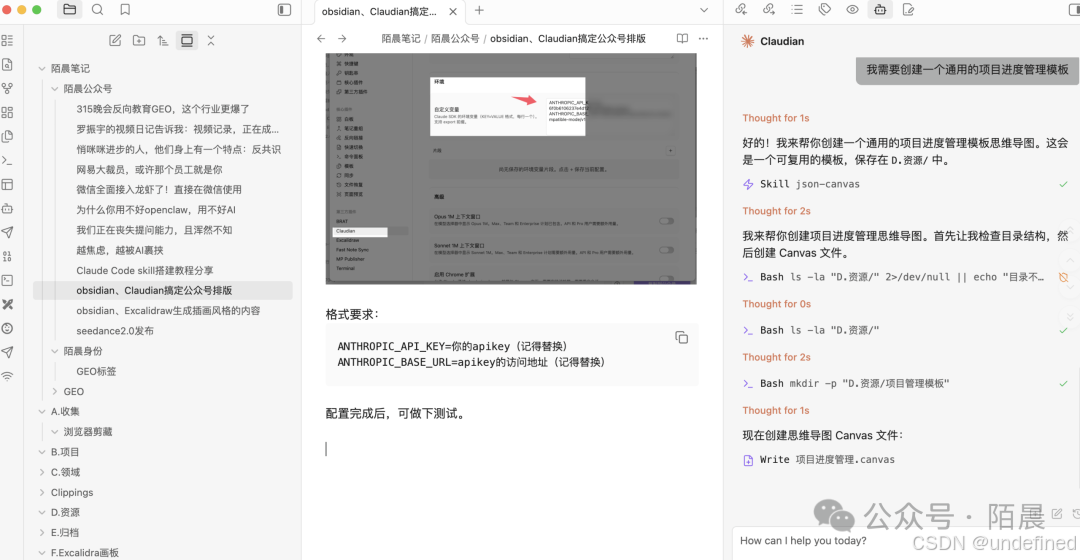Screen dimensions: 1080x560
Task: Click 陌晨公众号 in the breadcrumb path
Action: click(x=455, y=39)
